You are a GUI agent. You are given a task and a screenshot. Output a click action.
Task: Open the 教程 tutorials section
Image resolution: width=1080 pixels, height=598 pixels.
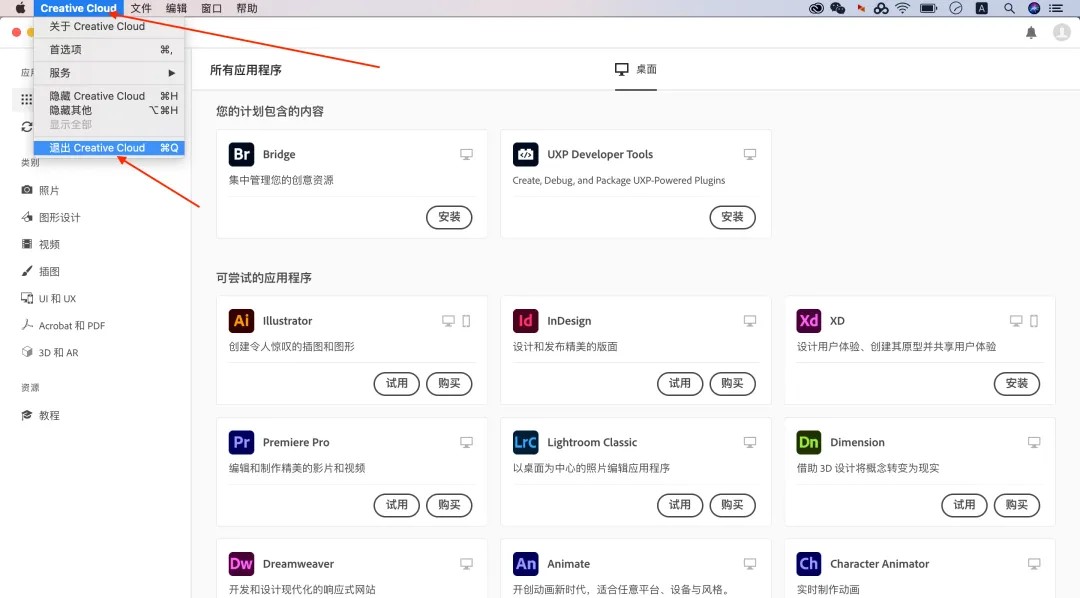[40, 415]
